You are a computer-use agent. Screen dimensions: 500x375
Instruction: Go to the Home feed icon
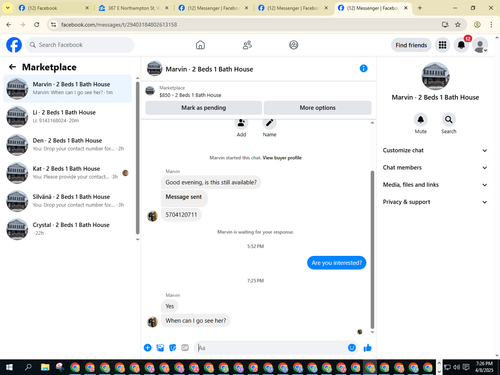(200, 45)
